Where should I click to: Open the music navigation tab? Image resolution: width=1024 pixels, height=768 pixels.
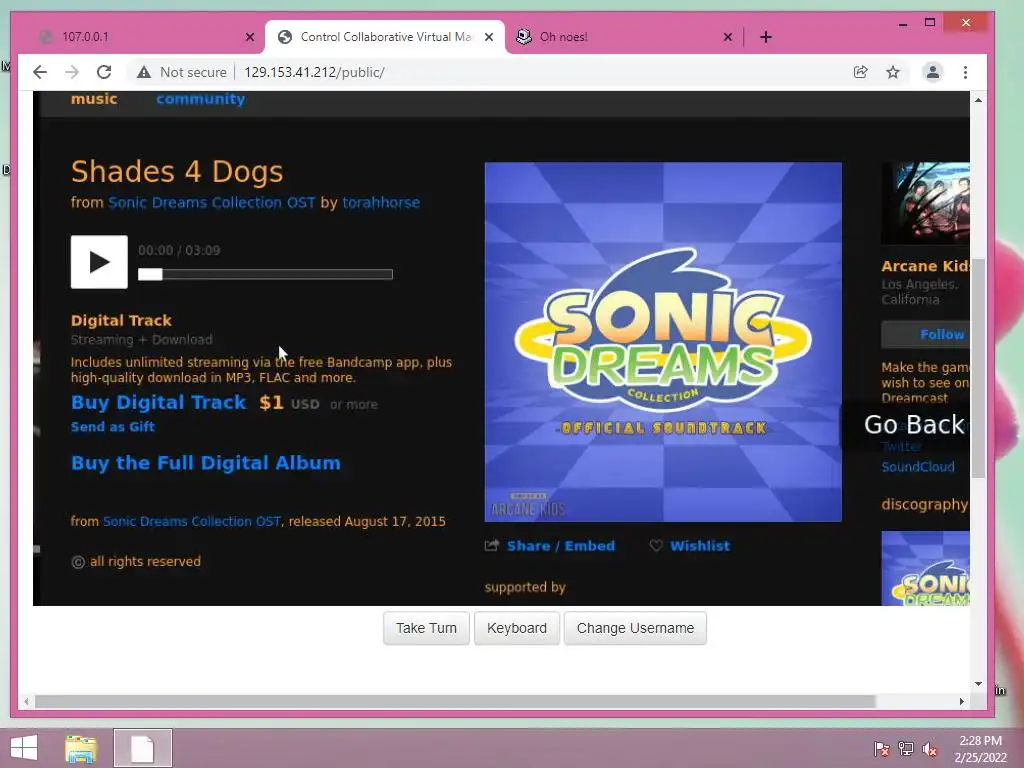94,99
